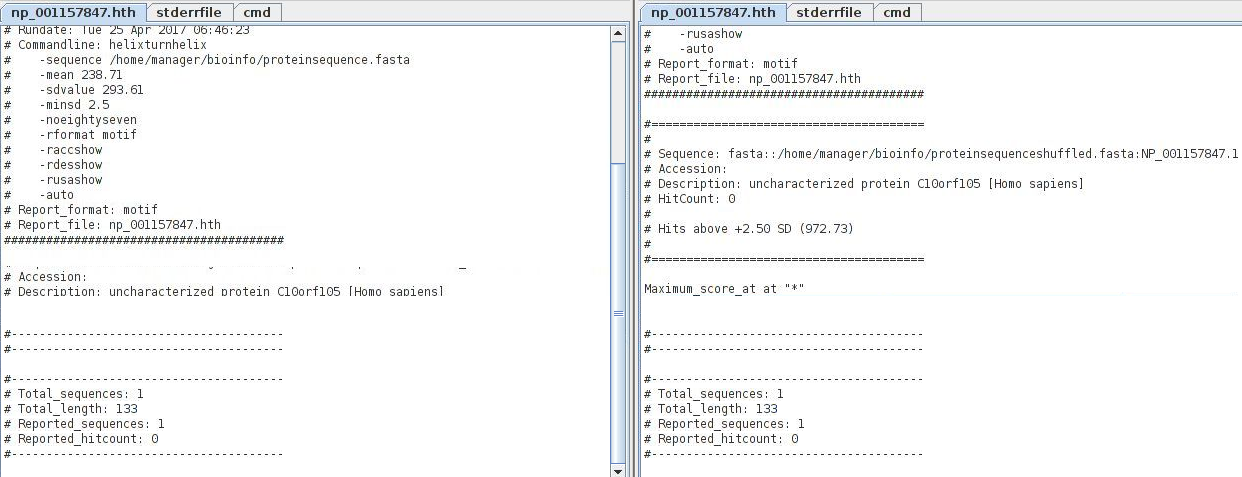Switch to stderrfile tab in right pane
This screenshot has width=1242, height=477.
click(x=830, y=12)
